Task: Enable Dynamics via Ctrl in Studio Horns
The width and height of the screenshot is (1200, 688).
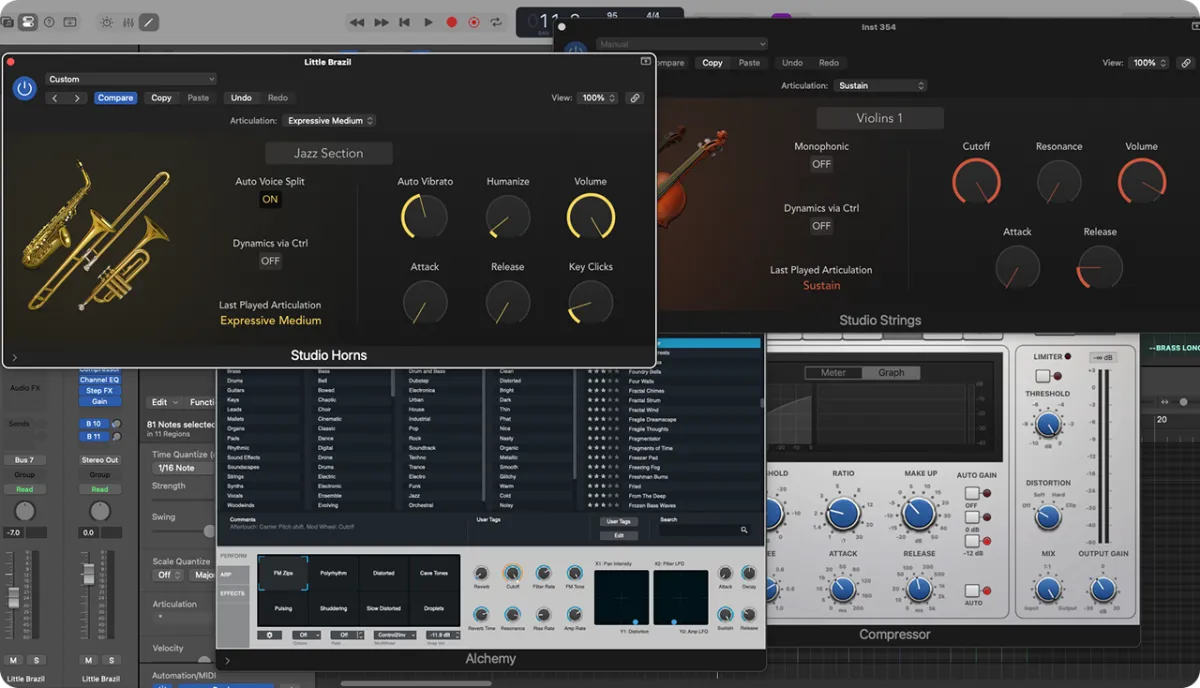Action: (x=270, y=261)
